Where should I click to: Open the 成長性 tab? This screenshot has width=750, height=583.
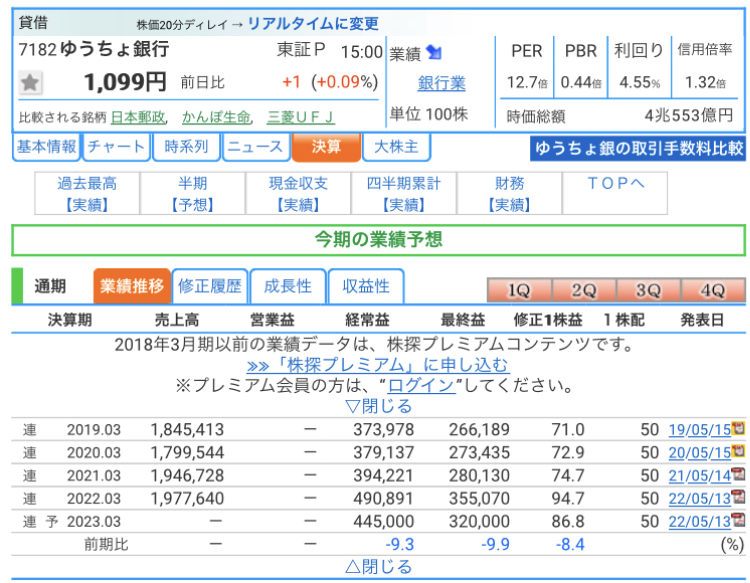[x=288, y=286]
